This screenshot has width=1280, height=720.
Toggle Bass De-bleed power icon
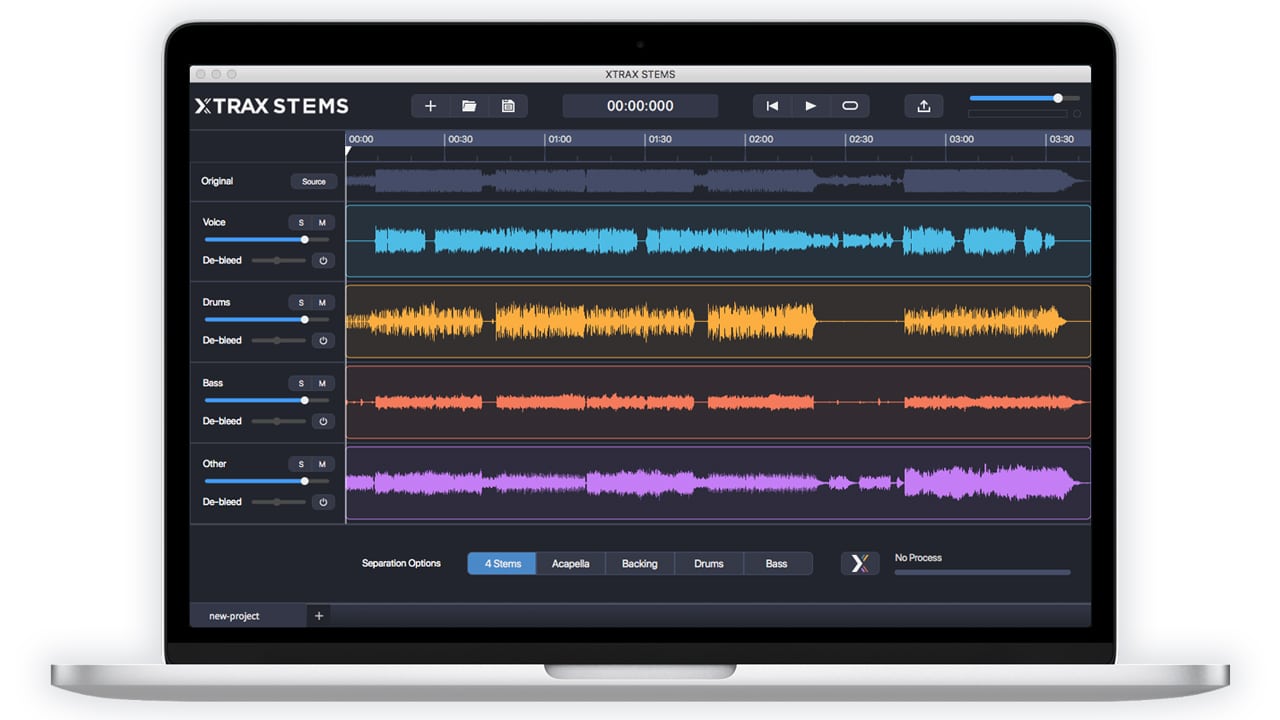click(x=323, y=421)
